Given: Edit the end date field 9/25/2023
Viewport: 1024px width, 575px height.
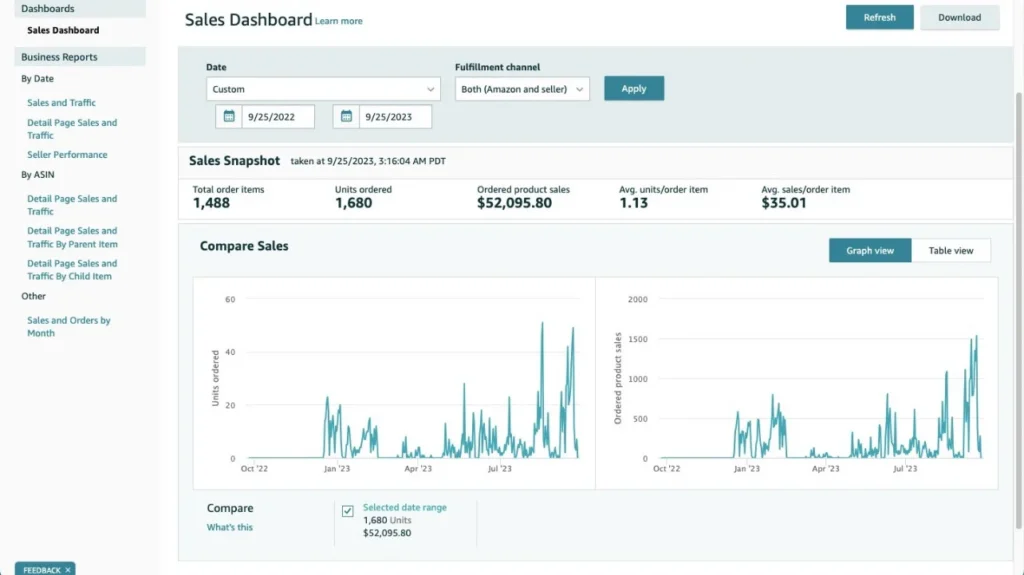Looking at the screenshot, I should point(395,117).
